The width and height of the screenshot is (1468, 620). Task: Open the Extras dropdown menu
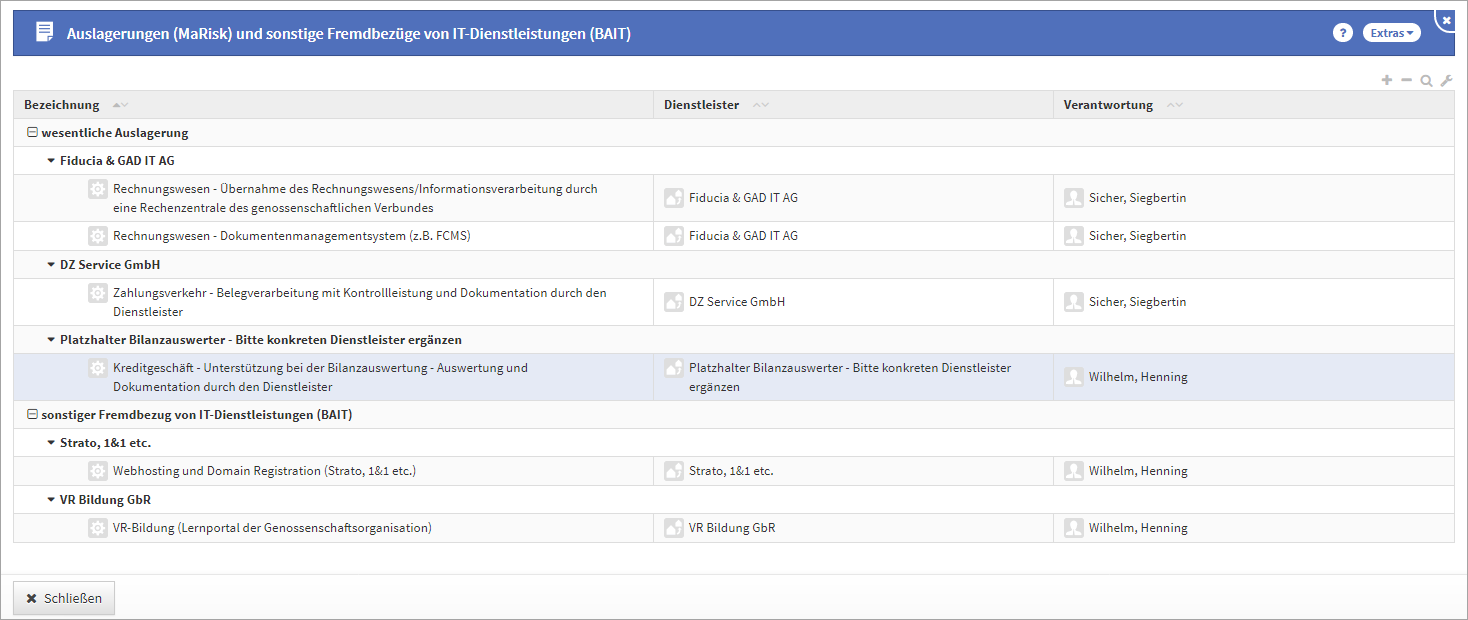[1391, 33]
